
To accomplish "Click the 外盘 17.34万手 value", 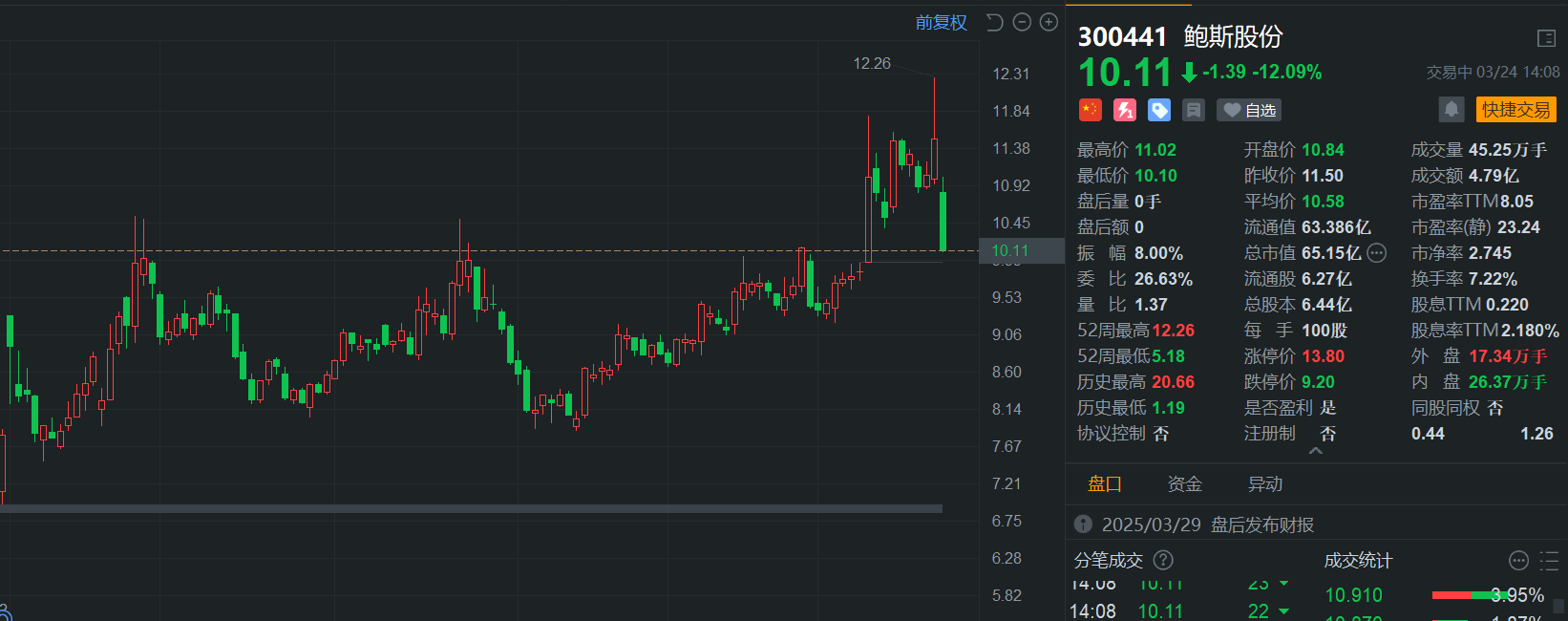I will coord(1508,356).
